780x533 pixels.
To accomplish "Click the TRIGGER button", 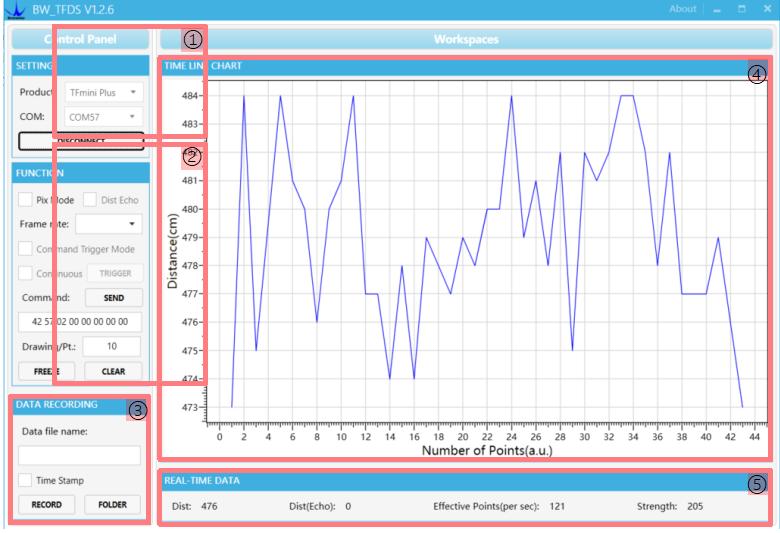I will tap(115, 273).
